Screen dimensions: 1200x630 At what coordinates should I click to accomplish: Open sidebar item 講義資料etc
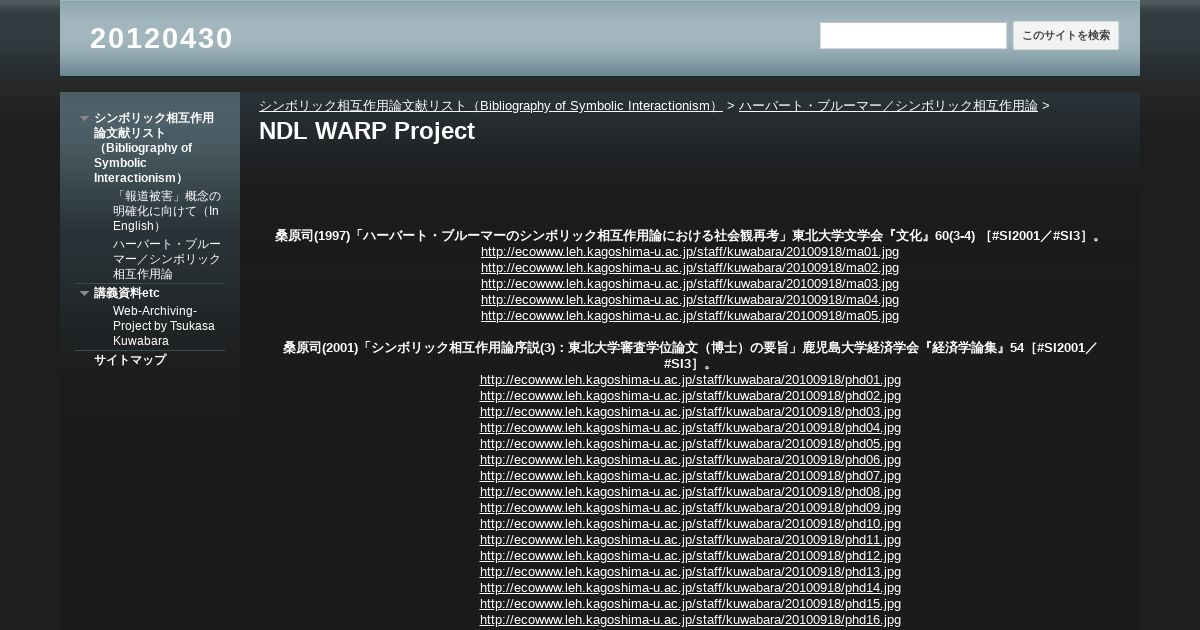click(x=127, y=293)
